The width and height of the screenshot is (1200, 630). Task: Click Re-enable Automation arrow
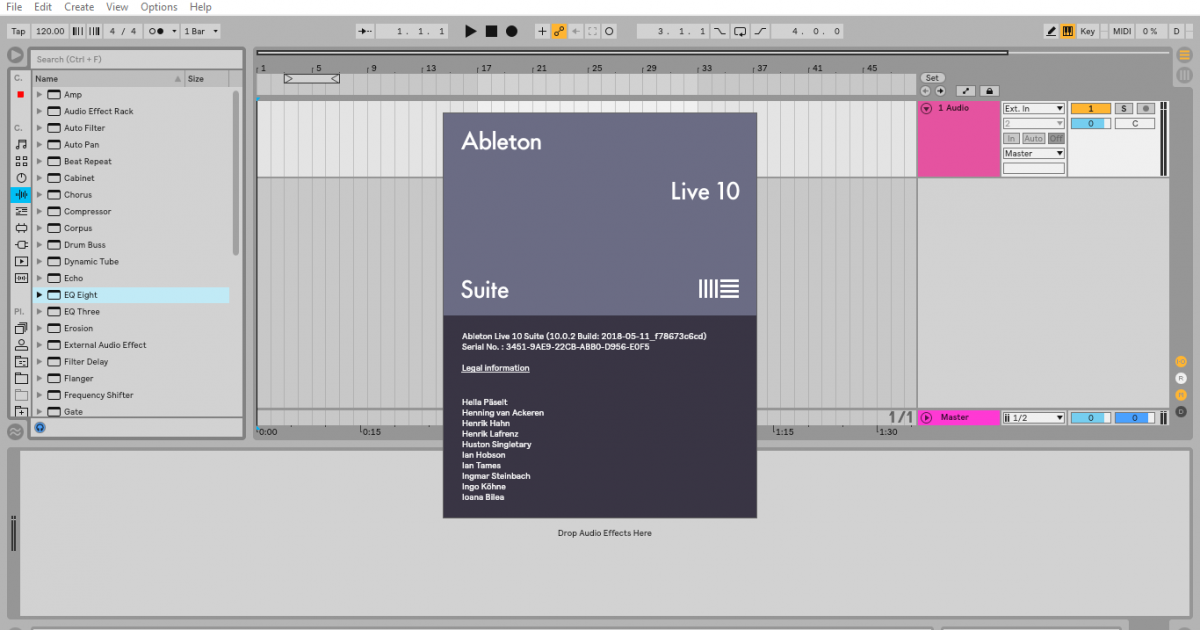click(576, 31)
